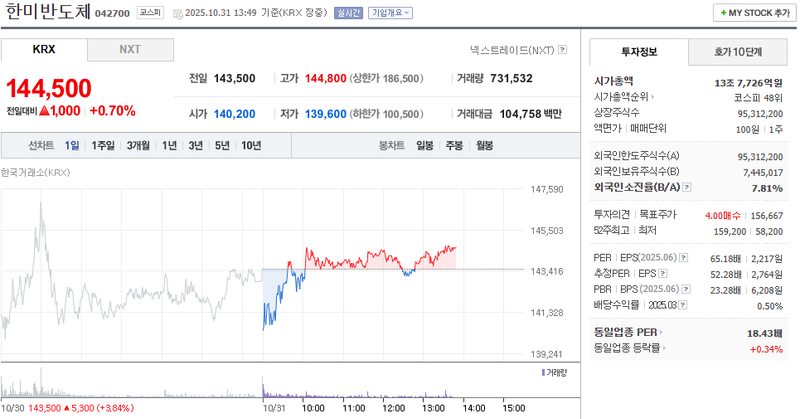Screen dimensions: 800x419
Task: Click the stock code 042700
Action: (x=112, y=14)
